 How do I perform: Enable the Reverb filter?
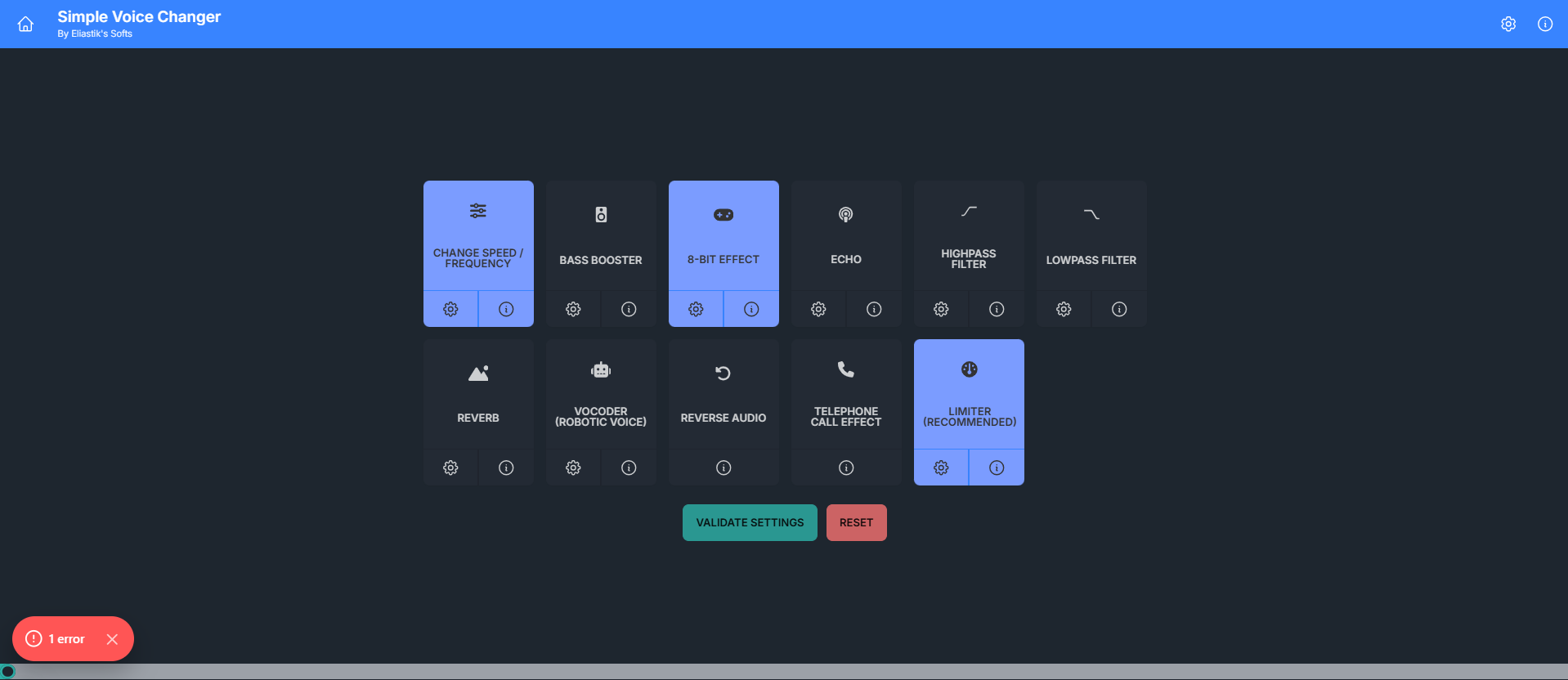pos(478,394)
